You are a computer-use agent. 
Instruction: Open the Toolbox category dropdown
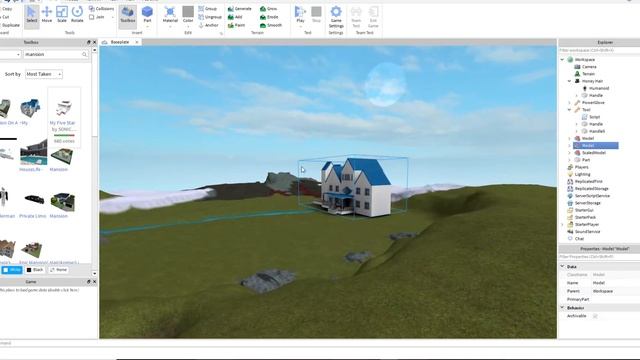10,54
